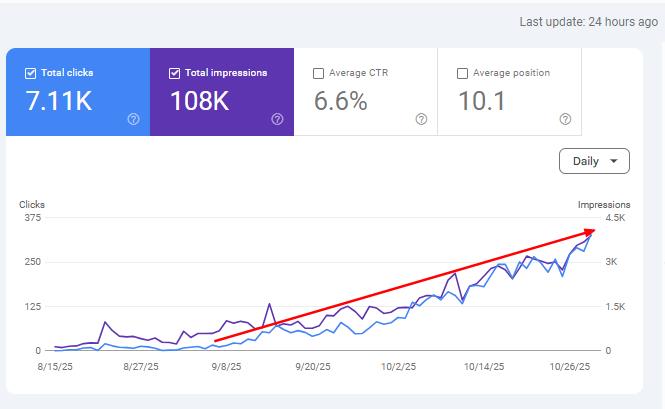Open help icon on Average position card
The height and width of the screenshot is (409, 665).
pyautogui.click(x=565, y=119)
